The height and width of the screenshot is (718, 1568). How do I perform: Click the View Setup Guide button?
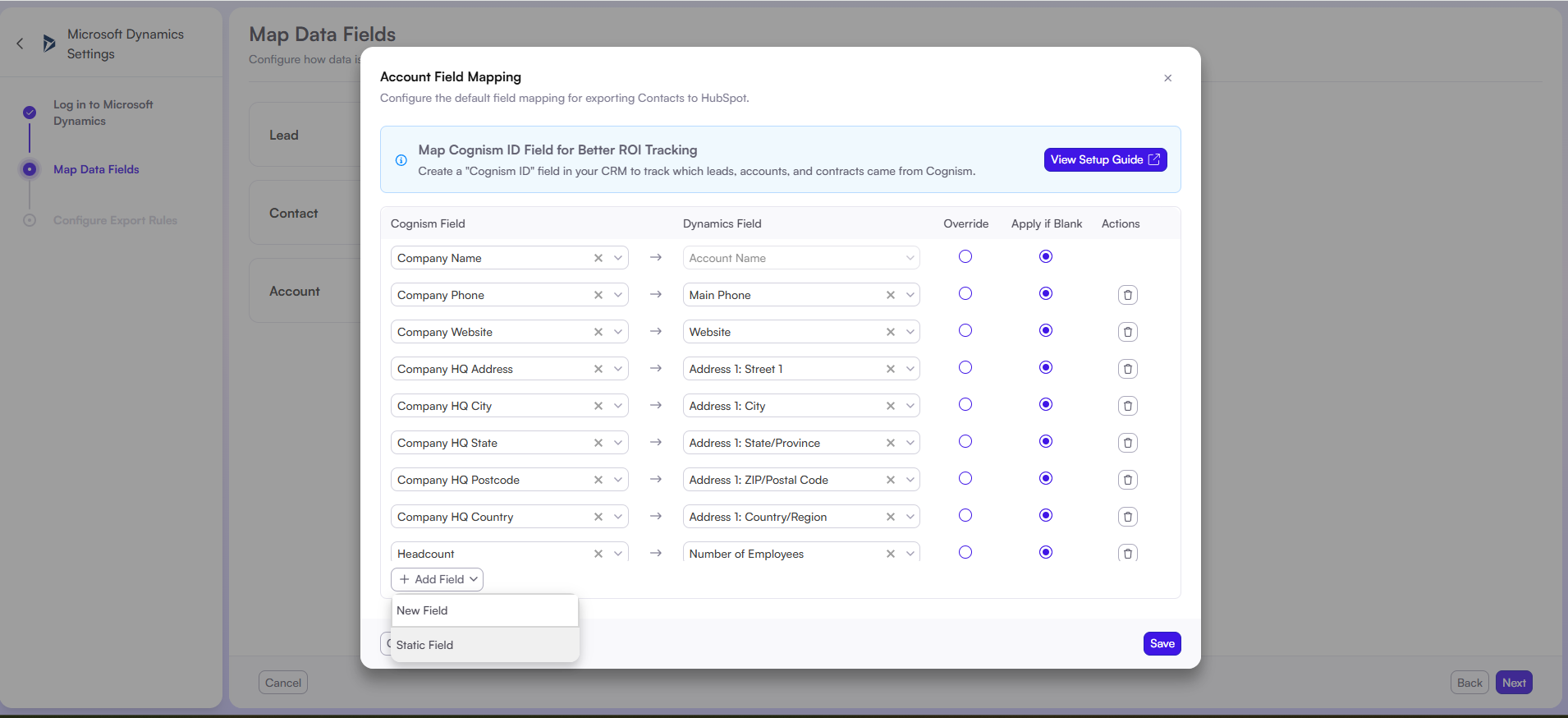tap(1105, 159)
